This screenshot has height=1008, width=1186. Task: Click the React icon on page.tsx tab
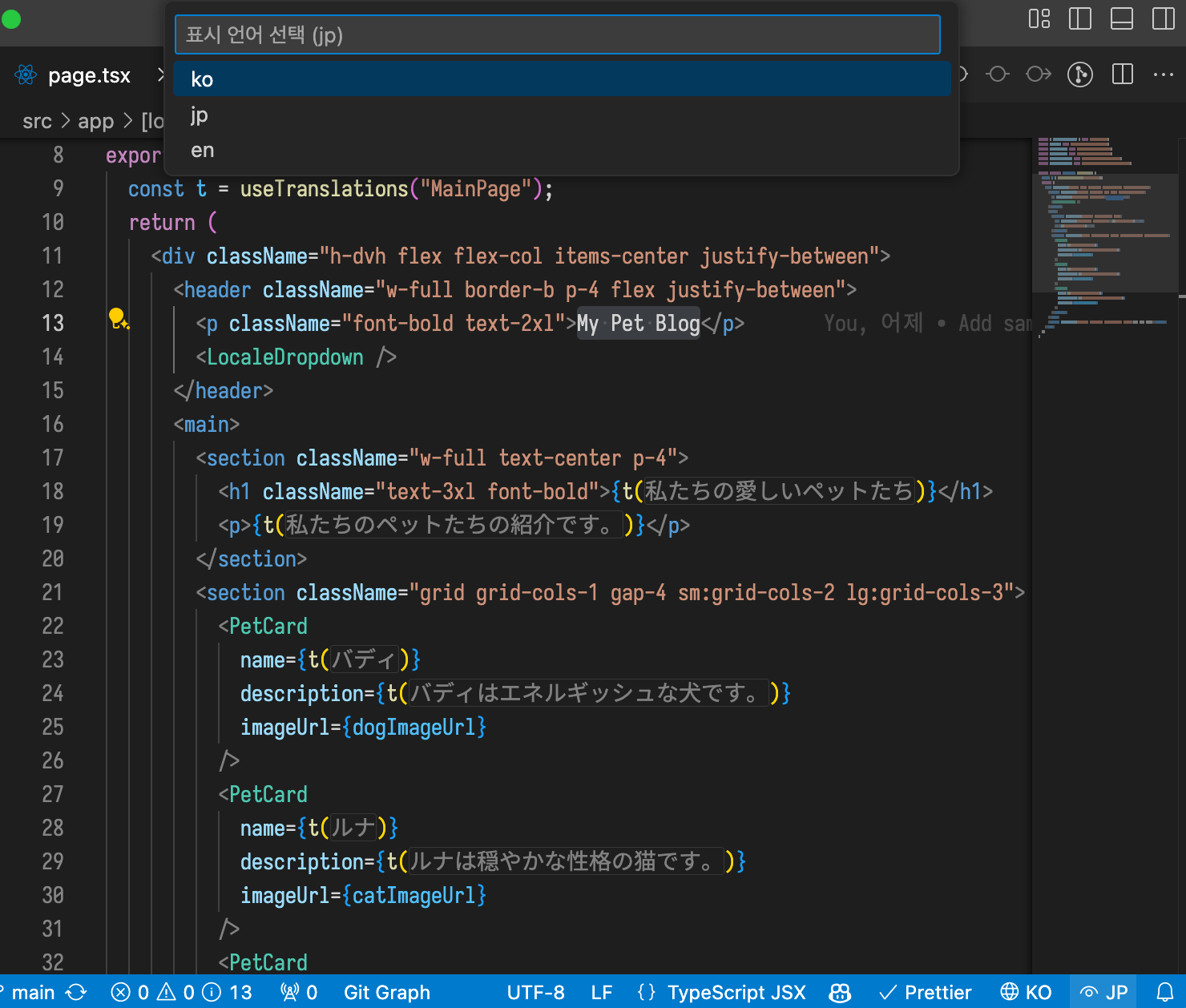pos(26,75)
